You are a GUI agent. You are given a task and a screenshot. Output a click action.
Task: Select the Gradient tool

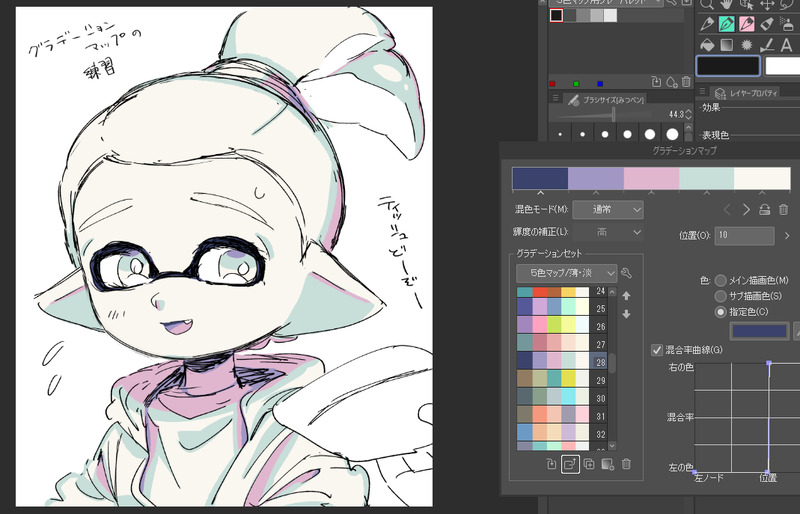[x=727, y=45]
